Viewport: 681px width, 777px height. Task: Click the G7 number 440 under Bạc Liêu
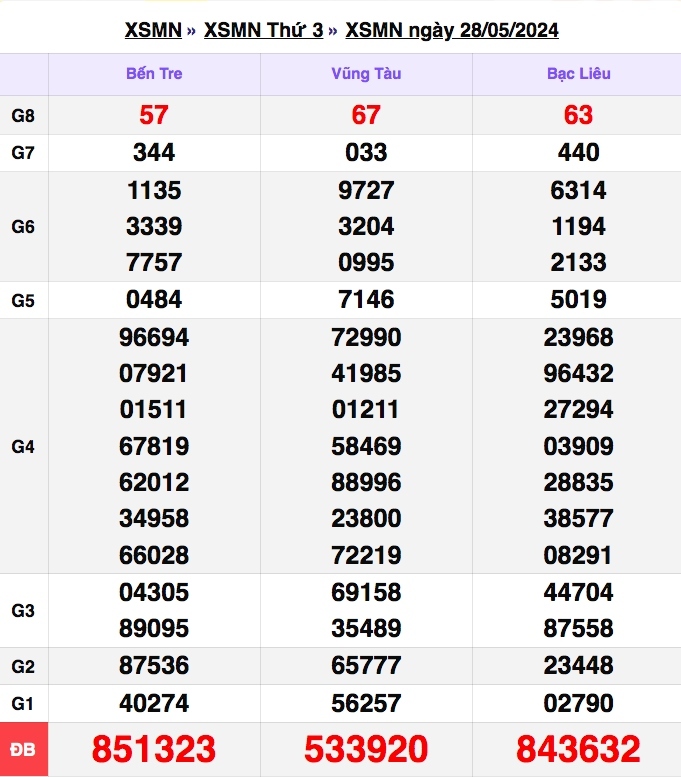pyautogui.click(x=578, y=152)
